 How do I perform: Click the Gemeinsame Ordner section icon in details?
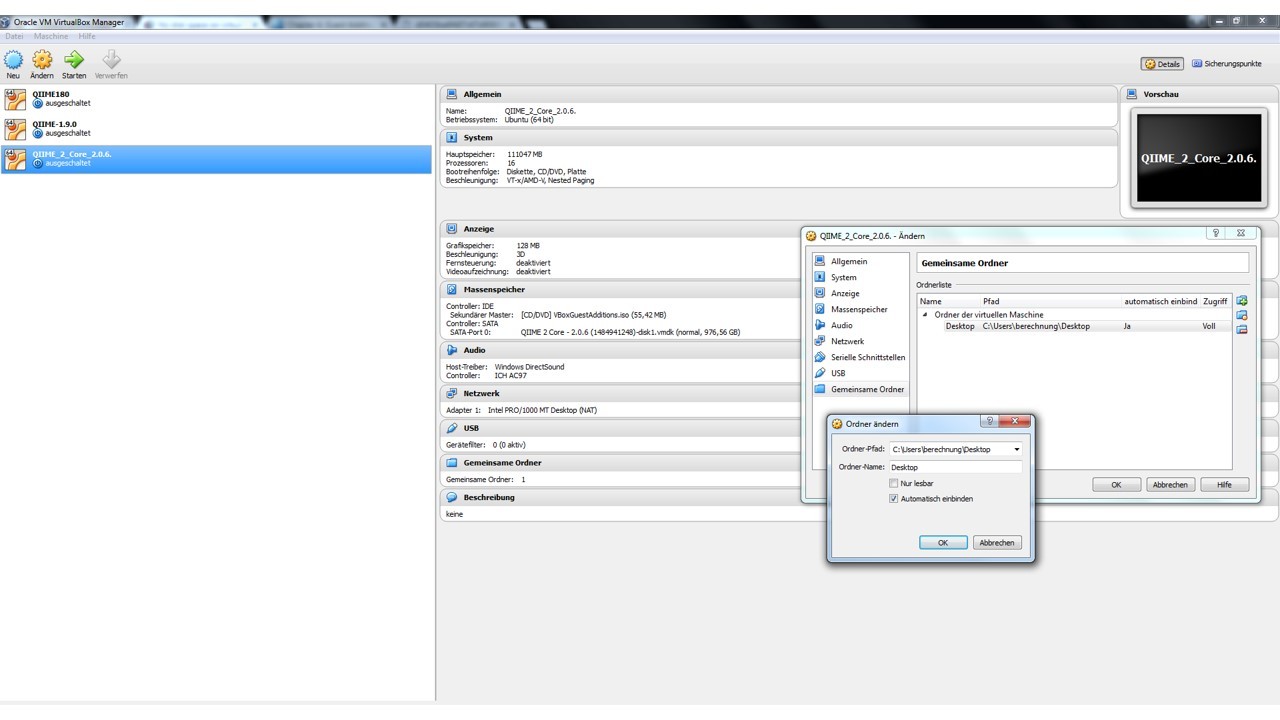tap(452, 463)
